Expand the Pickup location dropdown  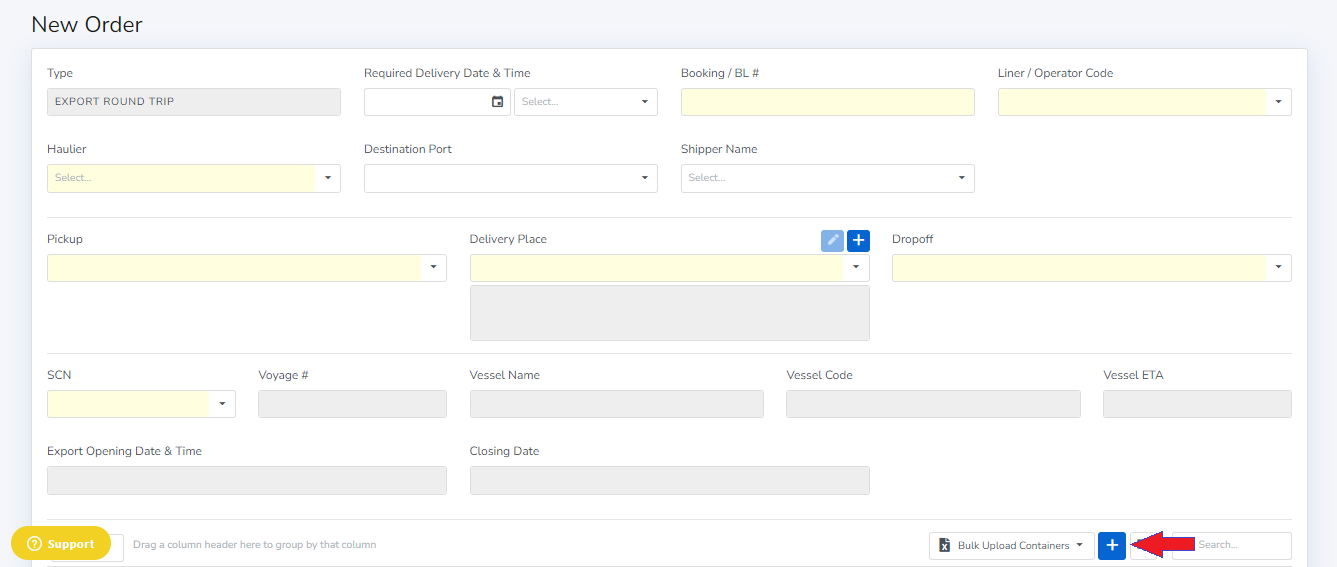click(x=433, y=268)
